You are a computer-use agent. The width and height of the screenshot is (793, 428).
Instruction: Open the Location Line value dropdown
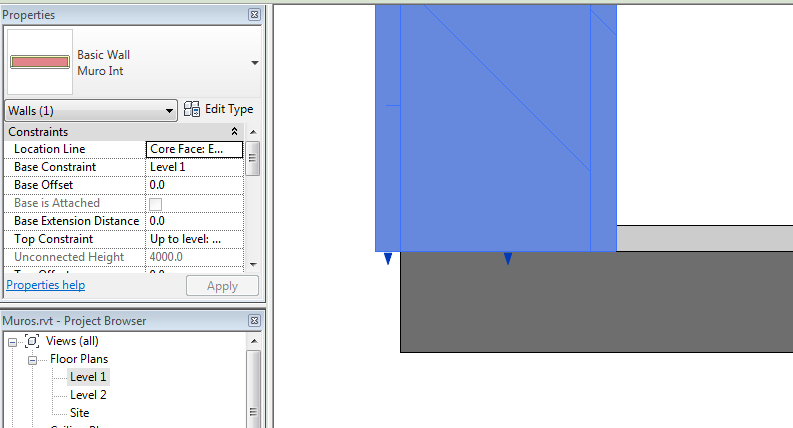[x=194, y=149]
